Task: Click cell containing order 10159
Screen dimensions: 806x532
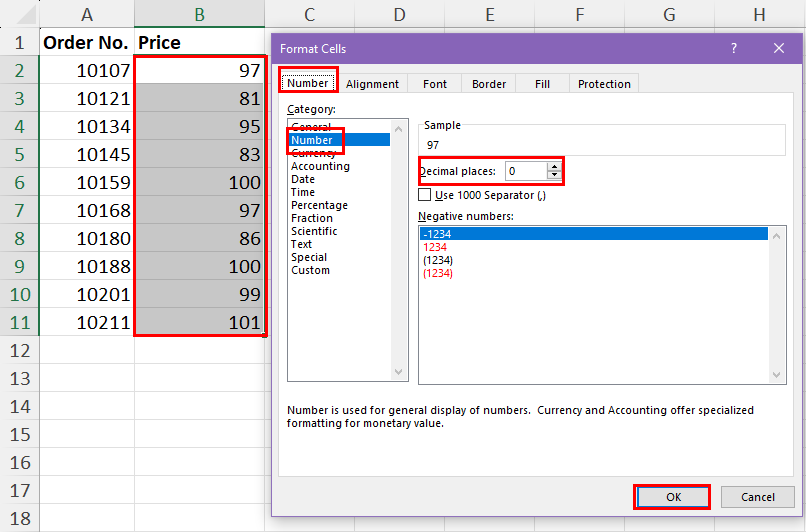Action: click(87, 182)
